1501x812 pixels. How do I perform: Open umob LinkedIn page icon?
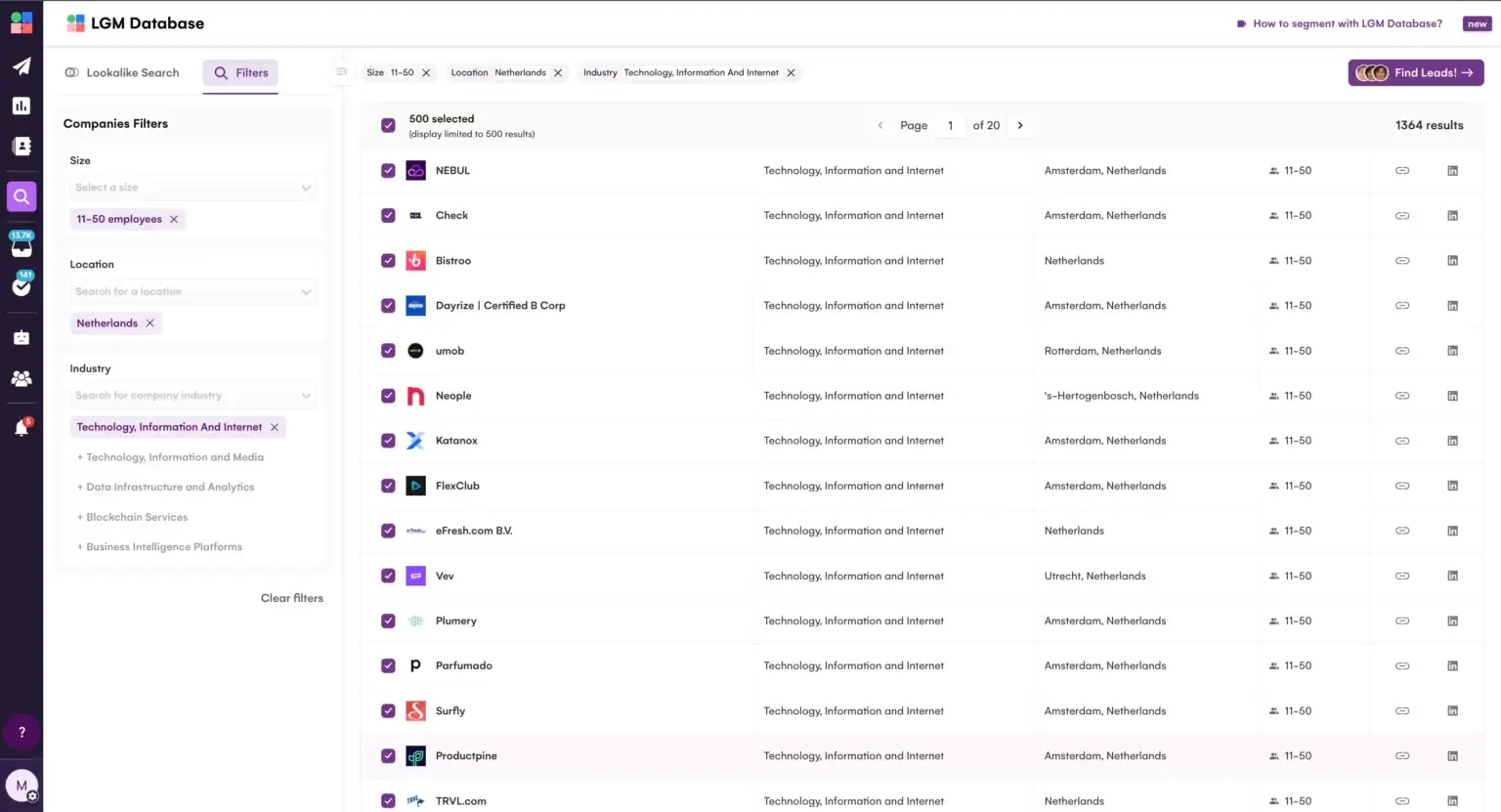coord(1452,351)
